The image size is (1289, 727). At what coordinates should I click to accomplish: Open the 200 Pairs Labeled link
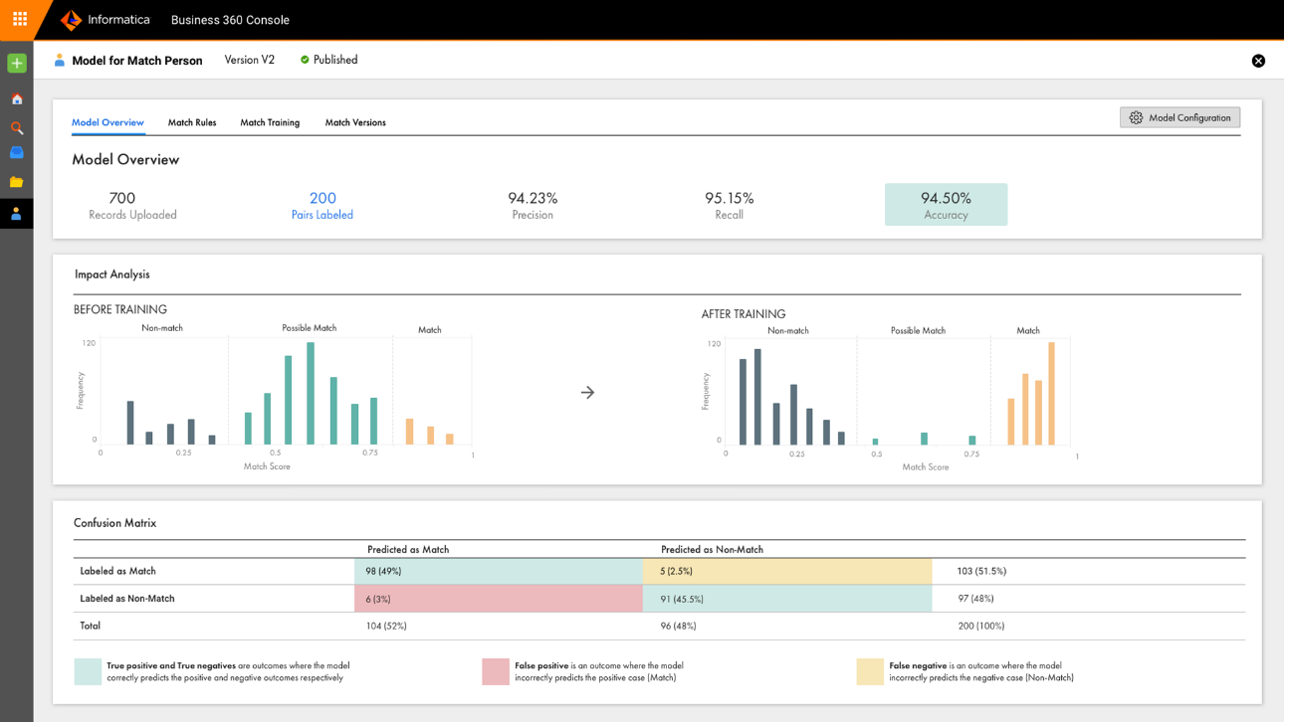(x=322, y=205)
